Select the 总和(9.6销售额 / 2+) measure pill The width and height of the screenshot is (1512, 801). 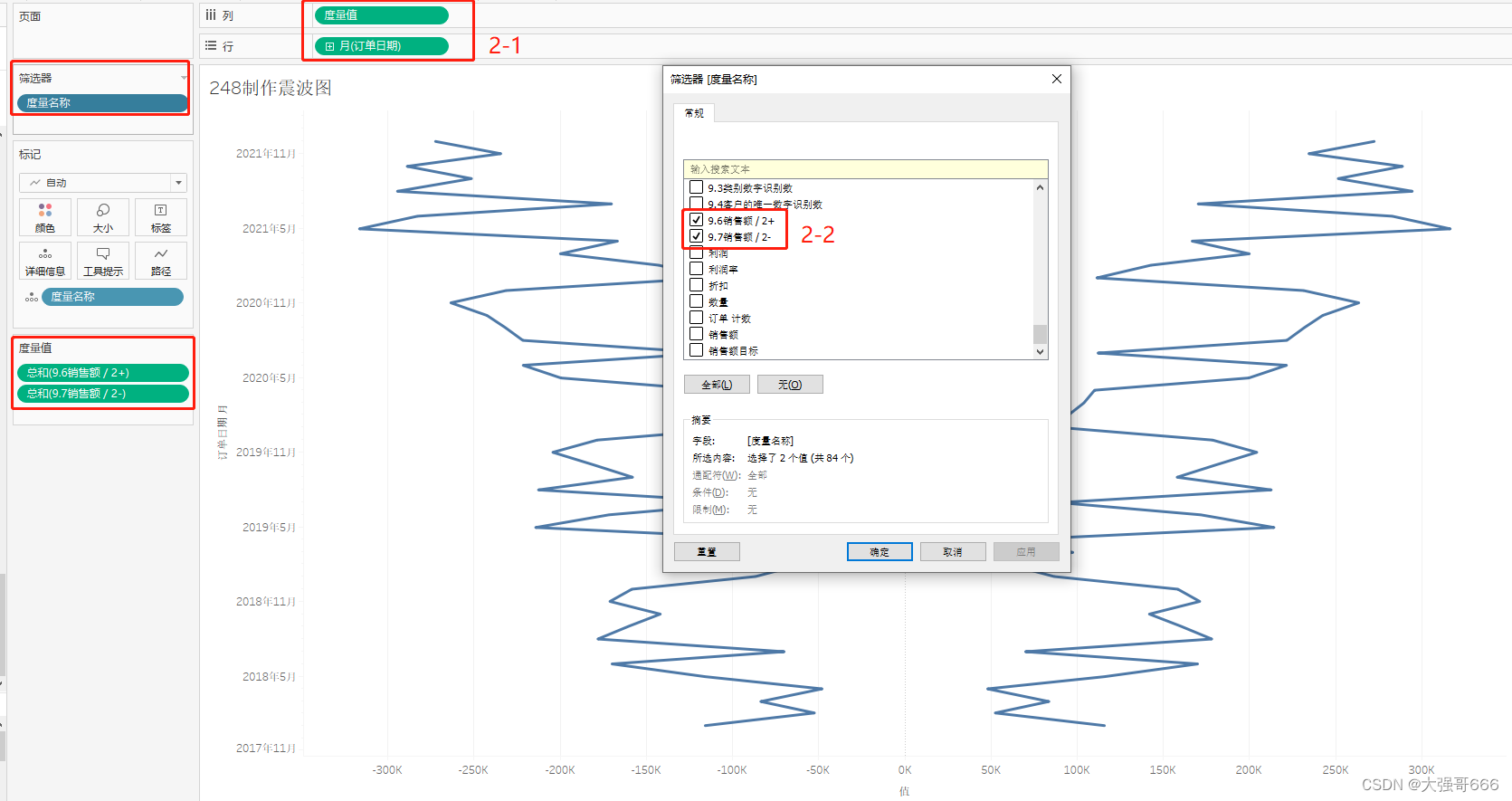click(x=102, y=373)
